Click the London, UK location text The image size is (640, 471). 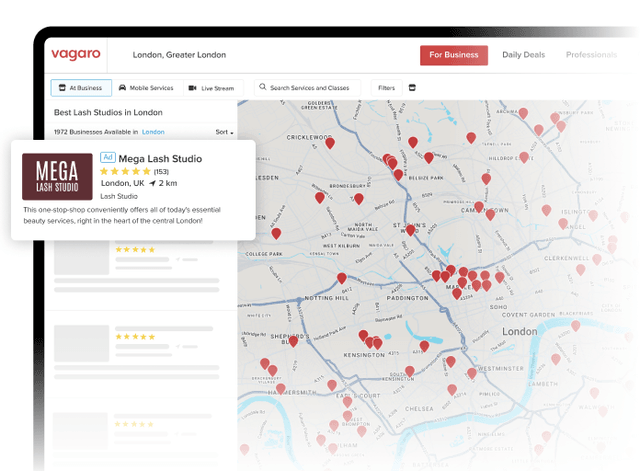pyautogui.click(x=122, y=183)
